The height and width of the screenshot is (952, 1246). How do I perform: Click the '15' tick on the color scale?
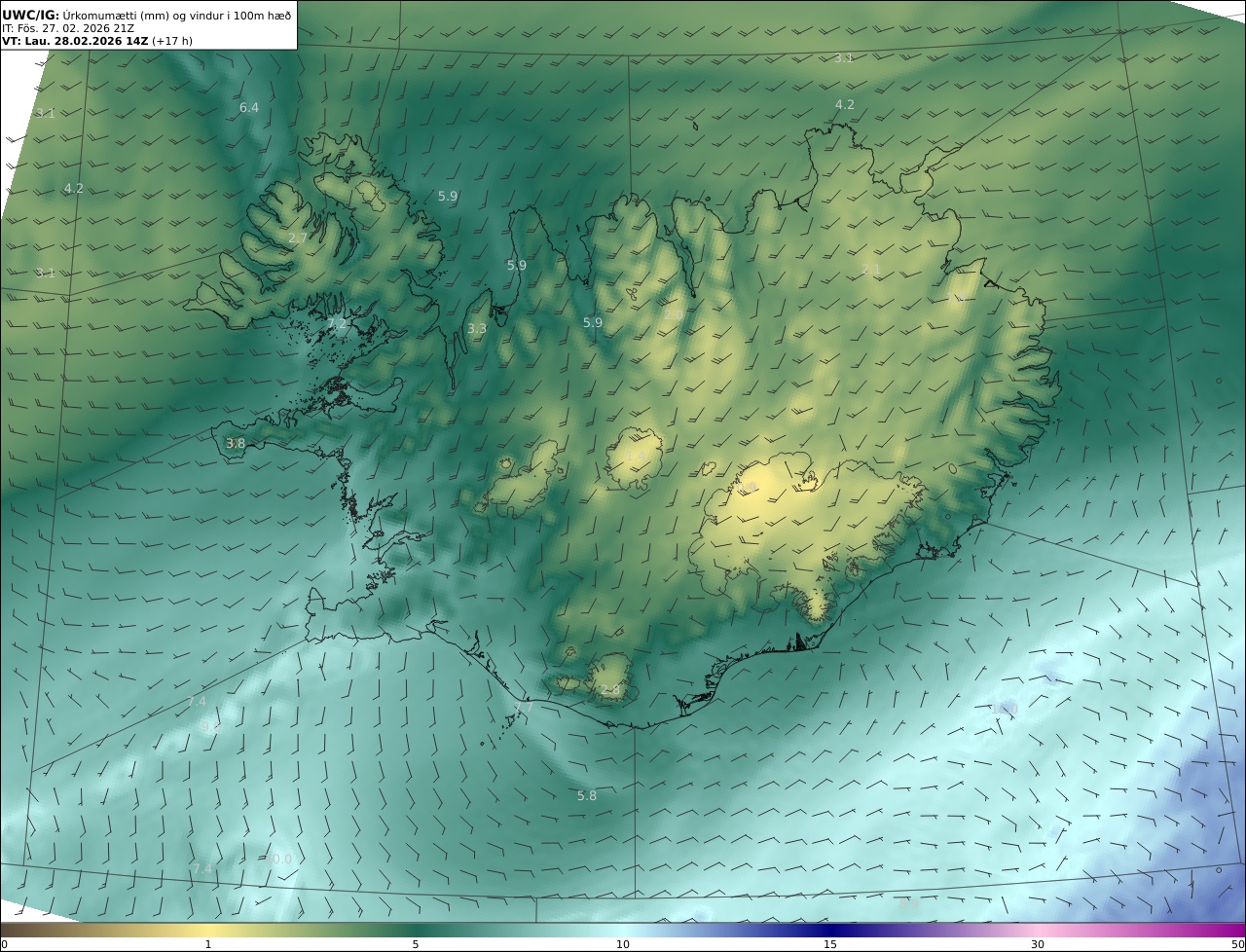[830, 944]
